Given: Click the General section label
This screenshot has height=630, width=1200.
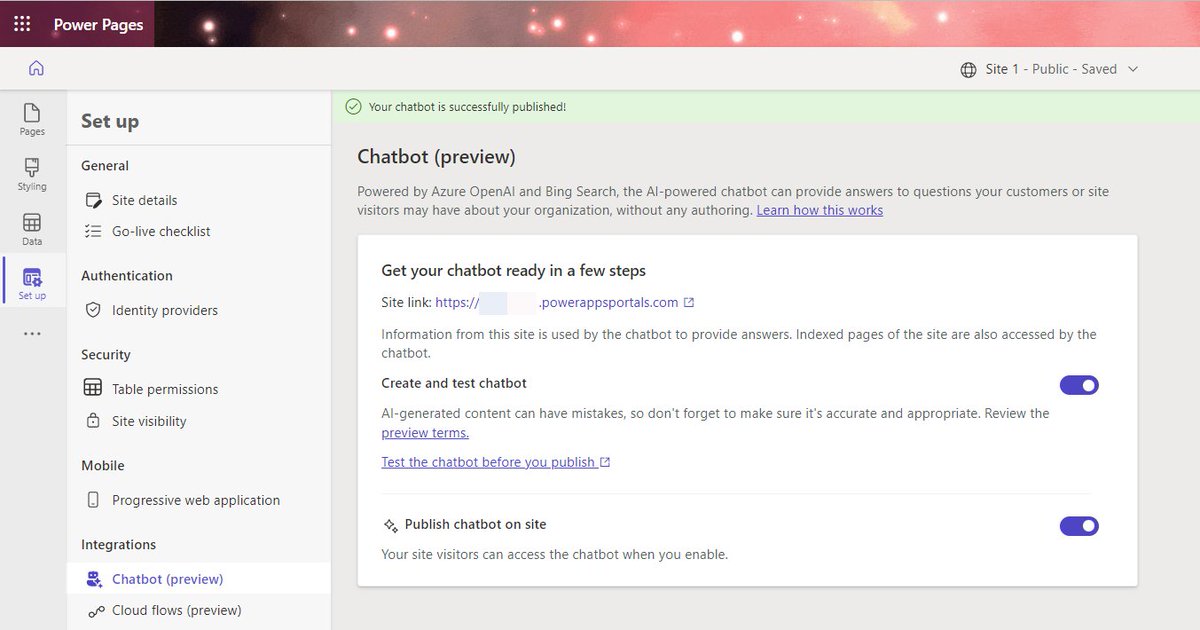Looking at the screenshot, I should (105, 166).
